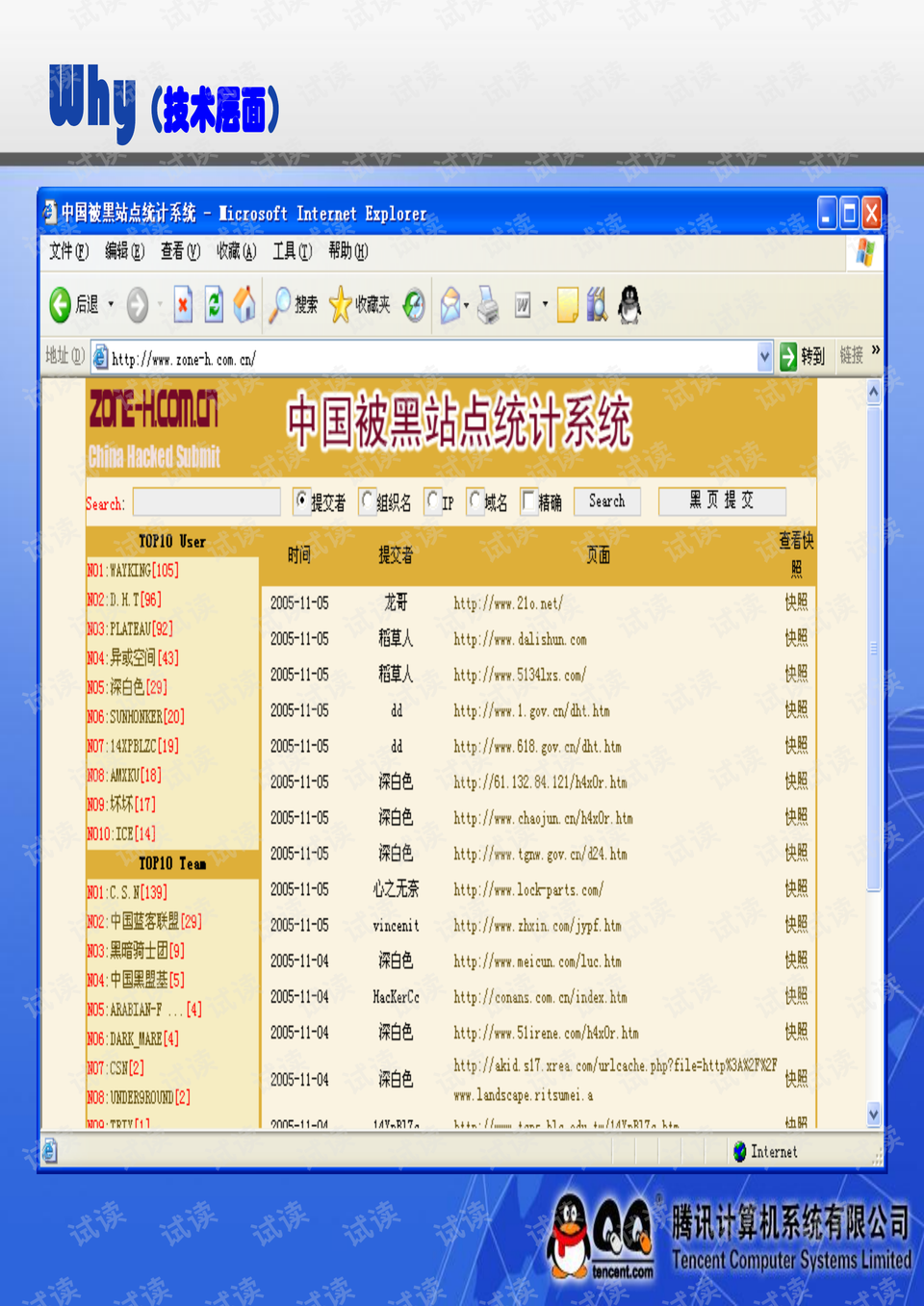Click the 黑页提交 button
Image resolution: width=924 pixels, height=1306 pixels.
point(722,501)
